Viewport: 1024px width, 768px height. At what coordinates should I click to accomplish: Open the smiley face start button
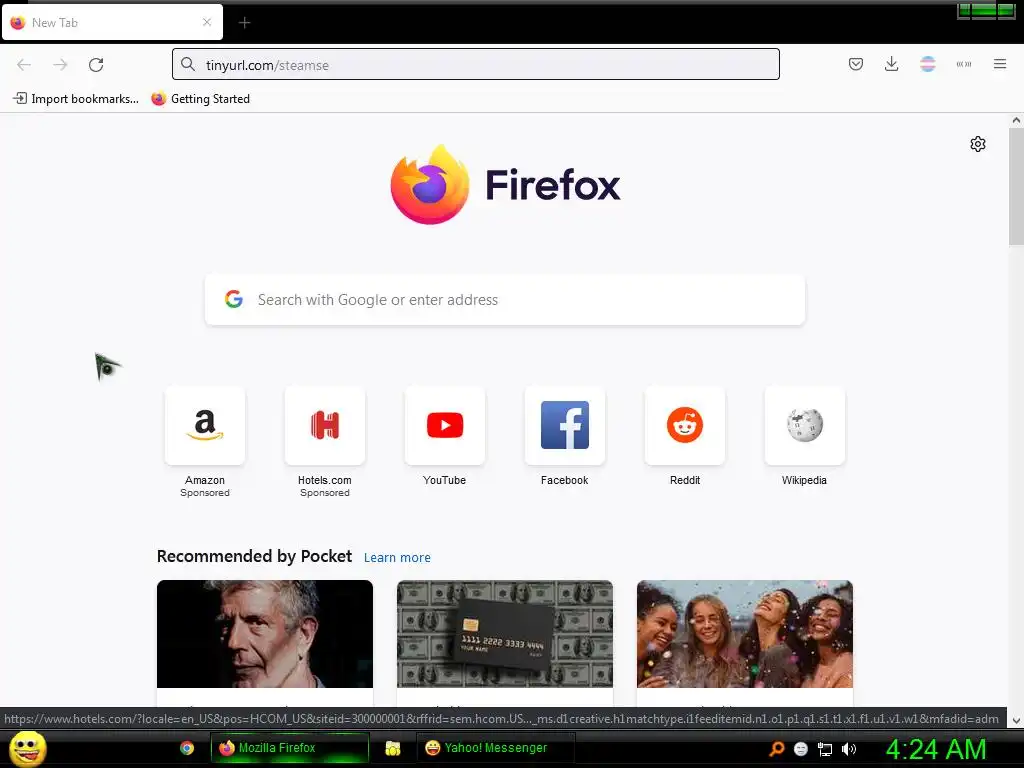point(27,748)
